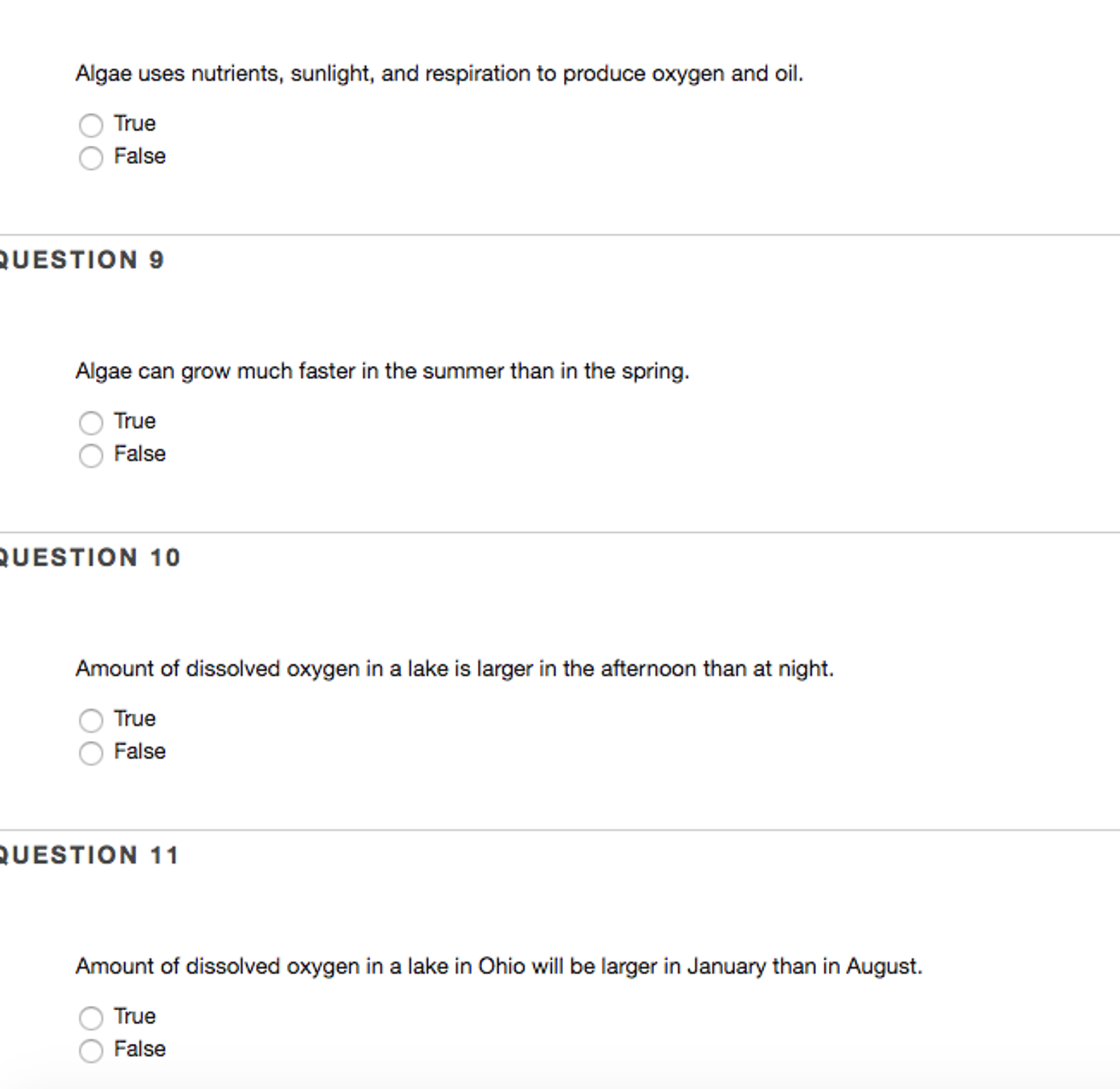Mark Question 10 as True

91,720
